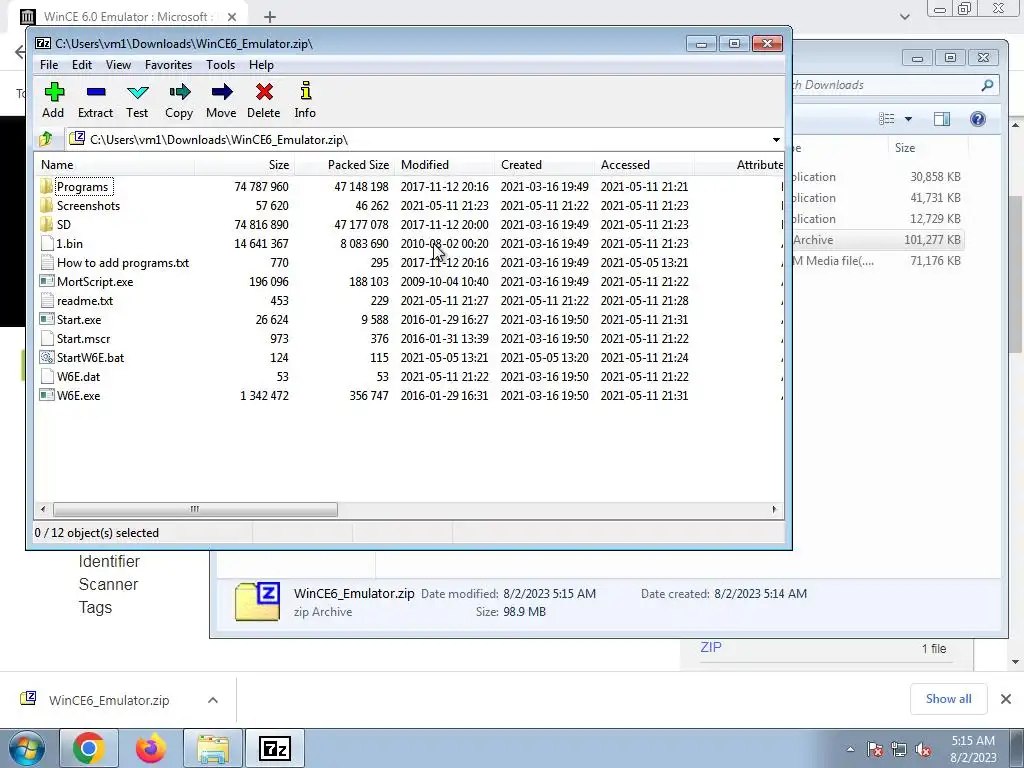The width and height of the screenshot is (1024, 768).
Task: Open the File menu
Action: [49, 65]
